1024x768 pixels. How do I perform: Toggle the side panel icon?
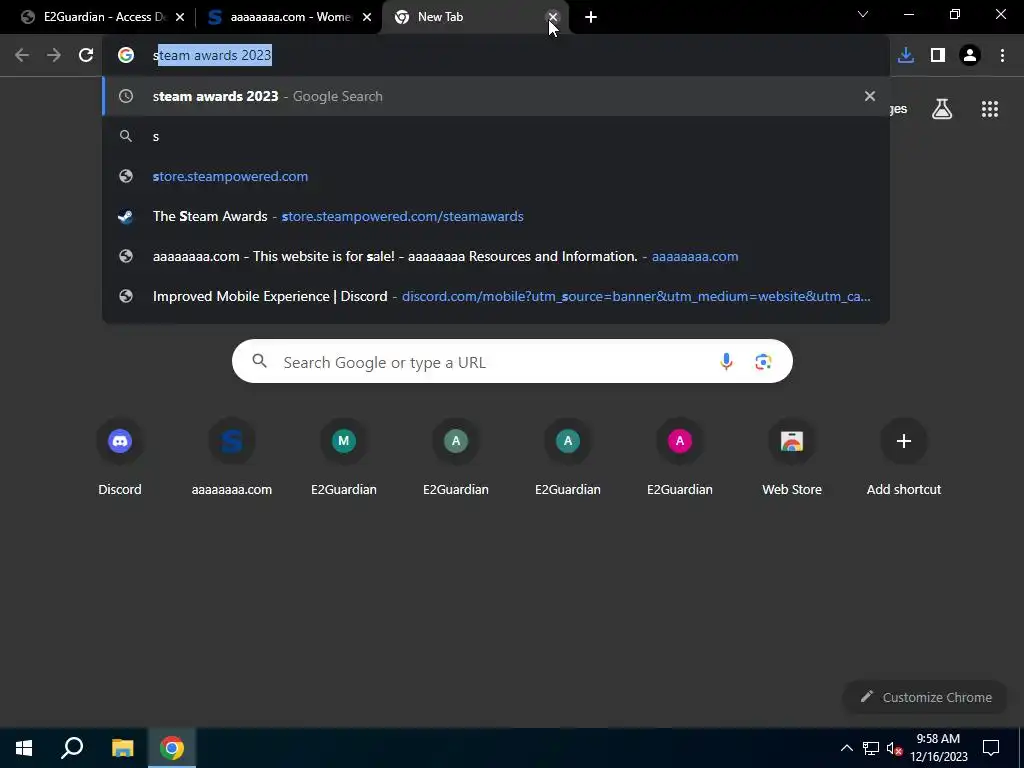pos(938,56)
